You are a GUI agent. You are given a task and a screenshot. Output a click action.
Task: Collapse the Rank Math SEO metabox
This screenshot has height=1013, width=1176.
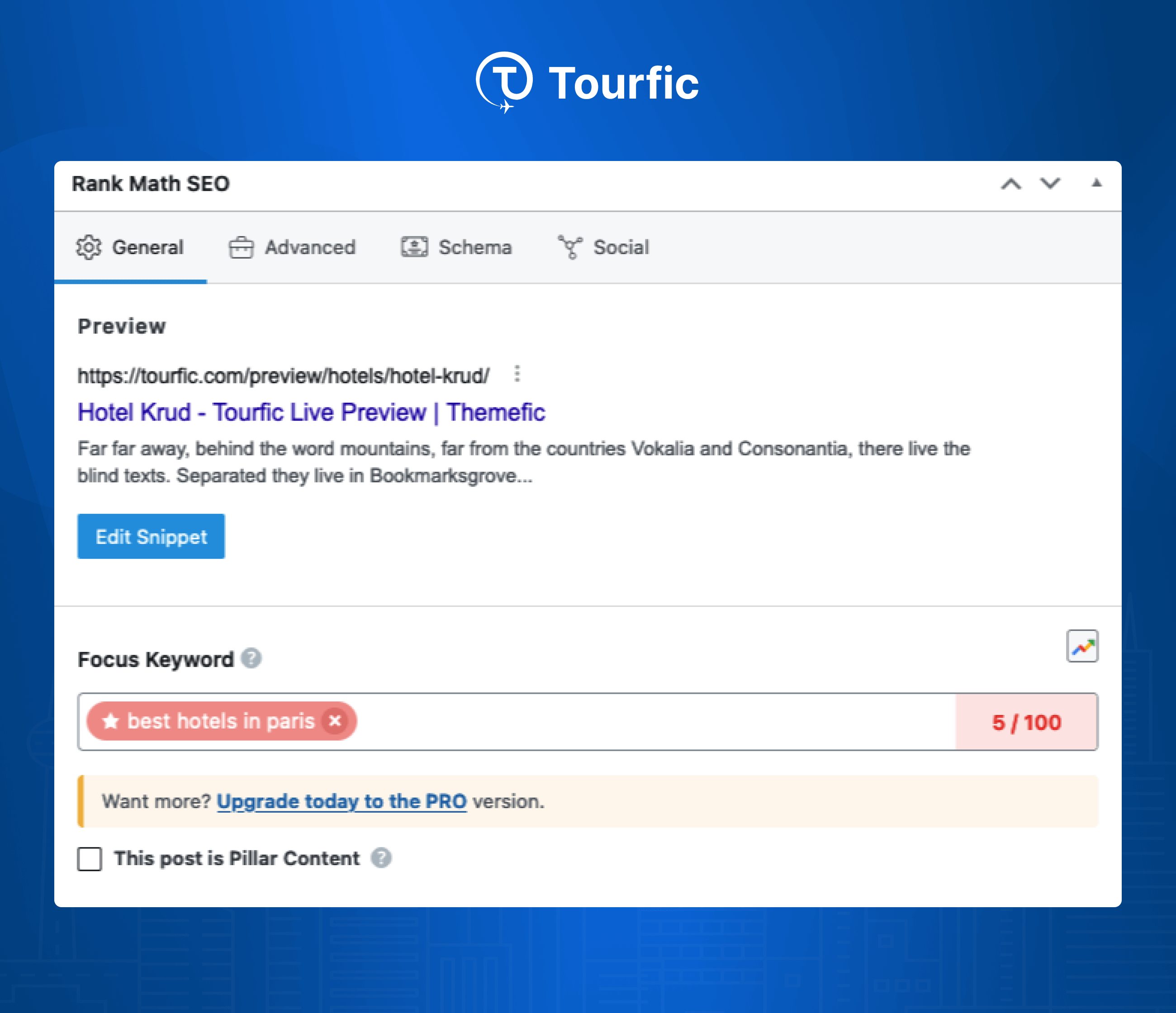point(1096,183)
